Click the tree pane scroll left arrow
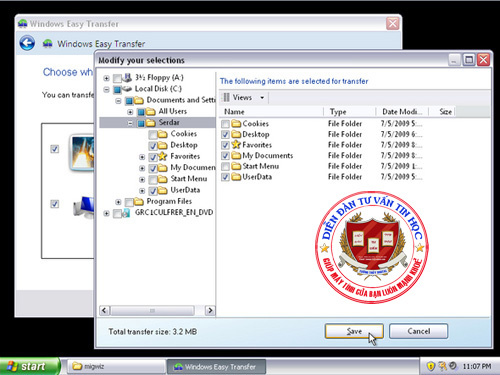The width and height of the screenshot is (500, 375). 104,311
